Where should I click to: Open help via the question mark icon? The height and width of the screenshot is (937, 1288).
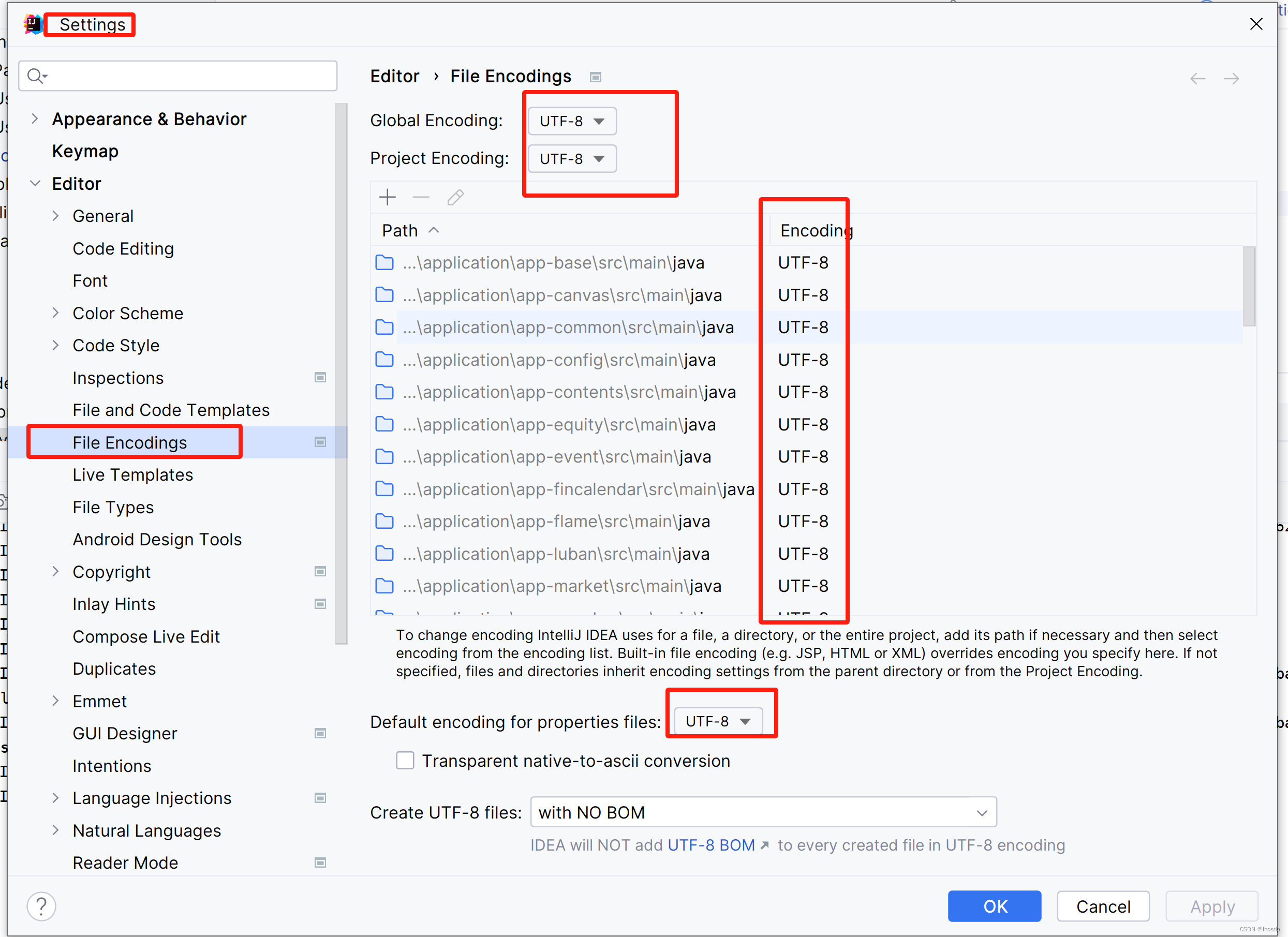coord(40,906)
